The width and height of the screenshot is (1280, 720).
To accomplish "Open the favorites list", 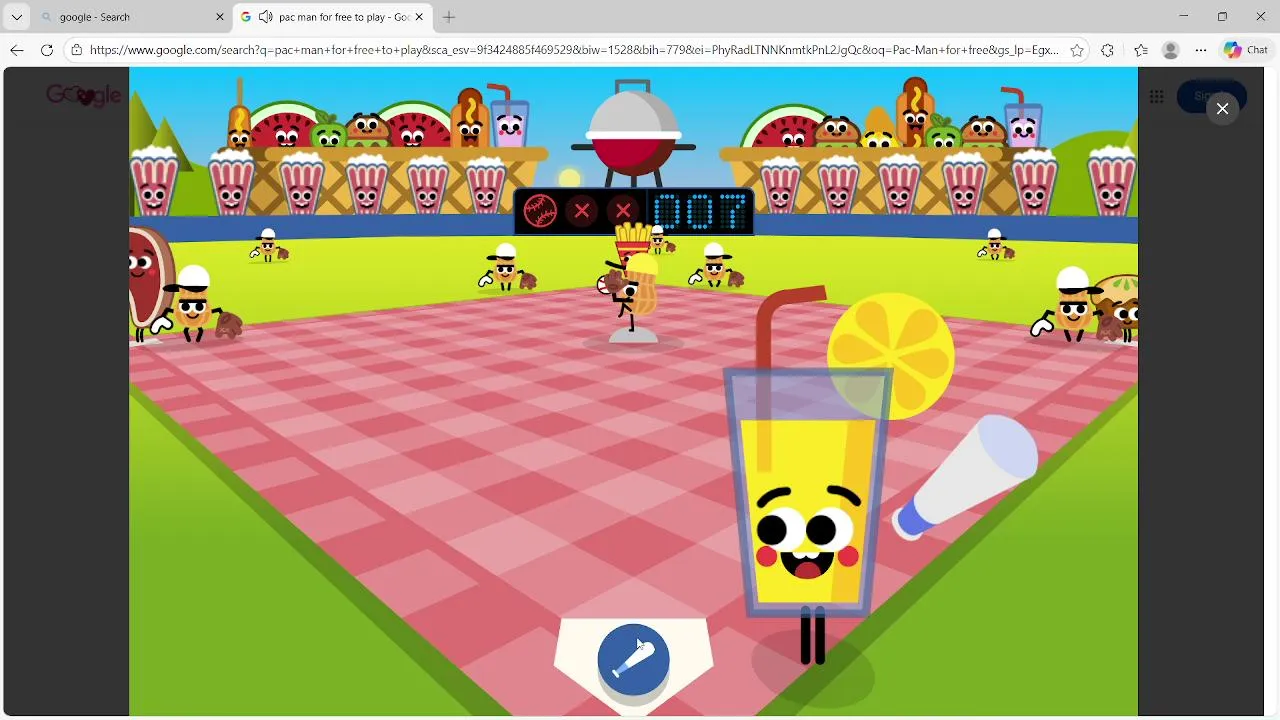I will coord(1141,50).
